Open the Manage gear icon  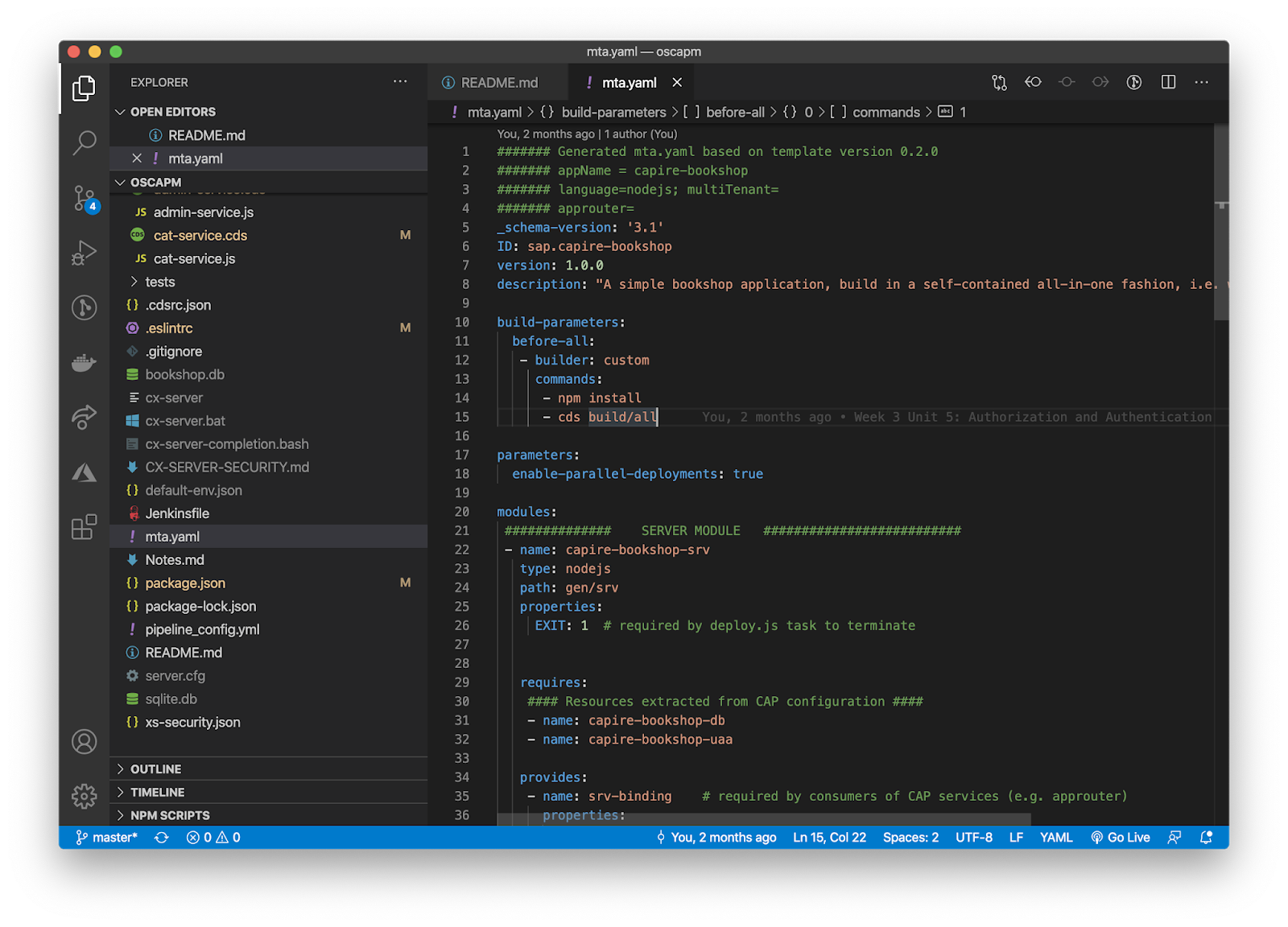(85, 796)
